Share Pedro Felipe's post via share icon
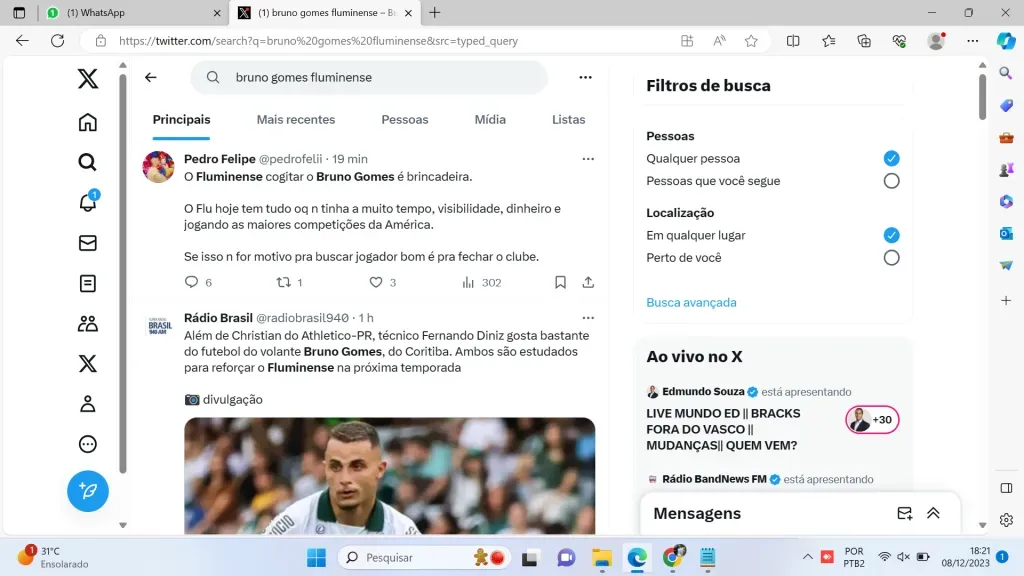The height and width of the screenshot is (576, 1024). (x=588, y=282)
